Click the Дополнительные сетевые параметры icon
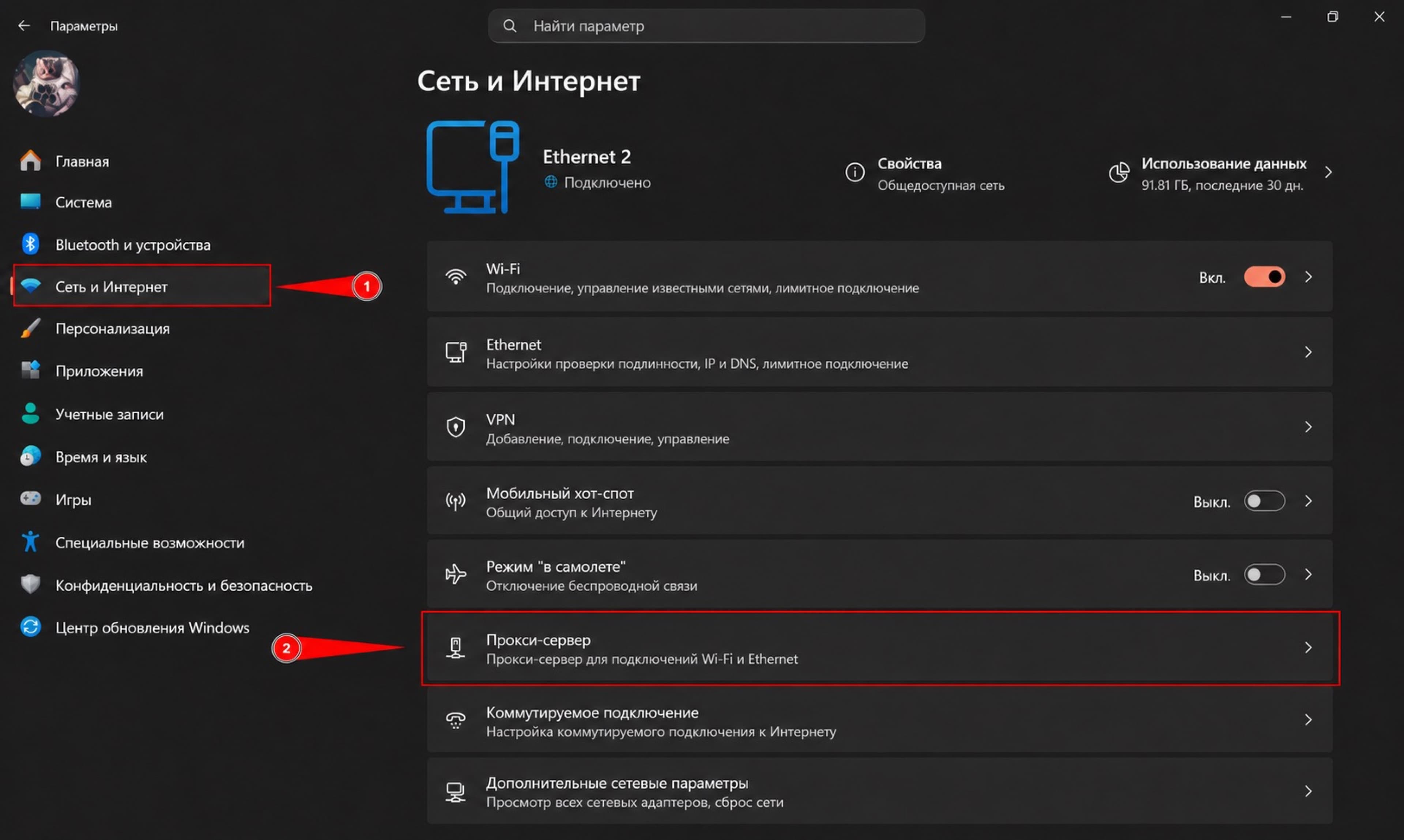Viewport: 1404px width, 840px height. pyautogui.click(x=456, y=791)
